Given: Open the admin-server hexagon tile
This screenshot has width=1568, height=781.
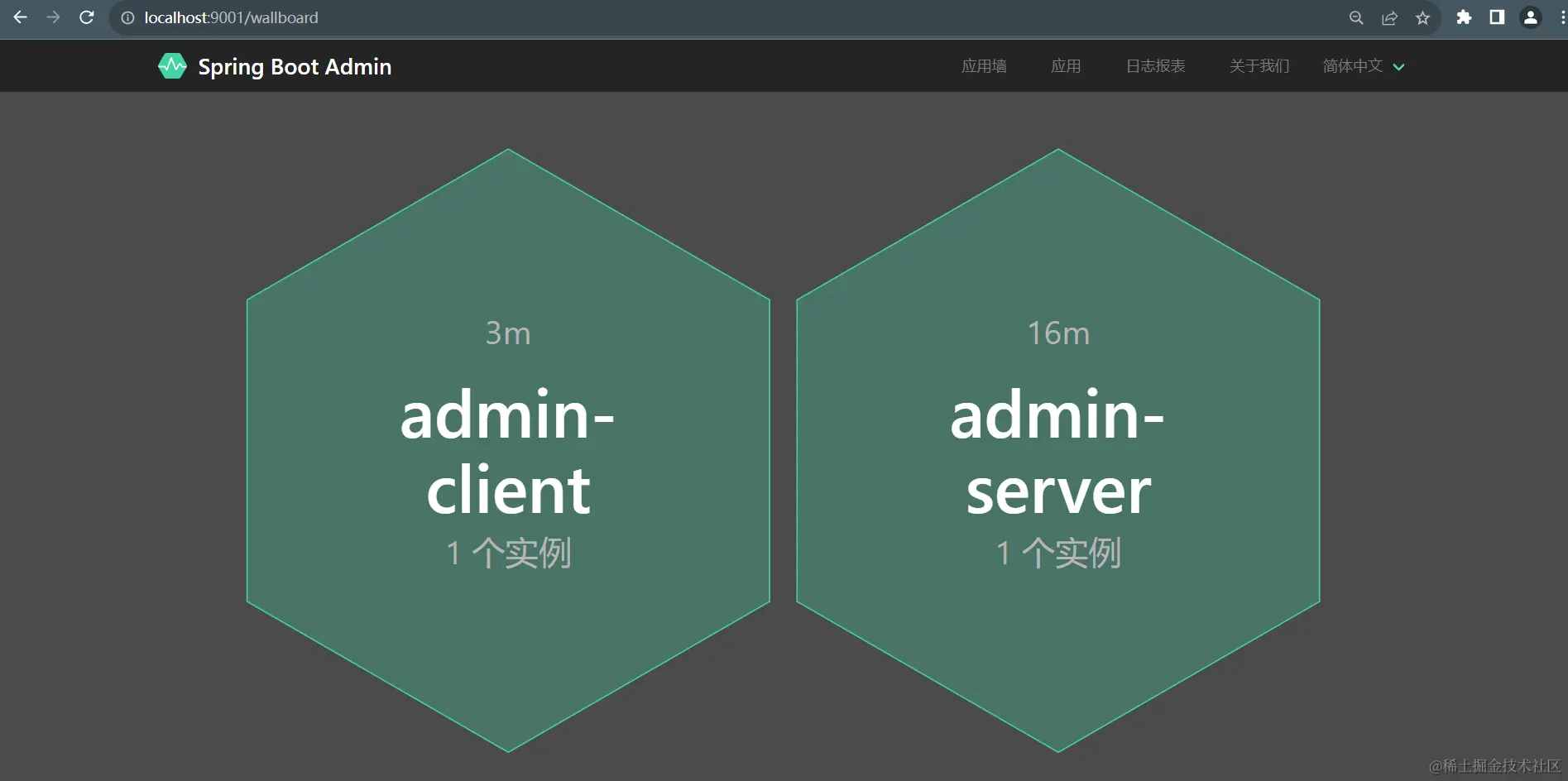Looking at the screenshot, I should pos(1057,450).
